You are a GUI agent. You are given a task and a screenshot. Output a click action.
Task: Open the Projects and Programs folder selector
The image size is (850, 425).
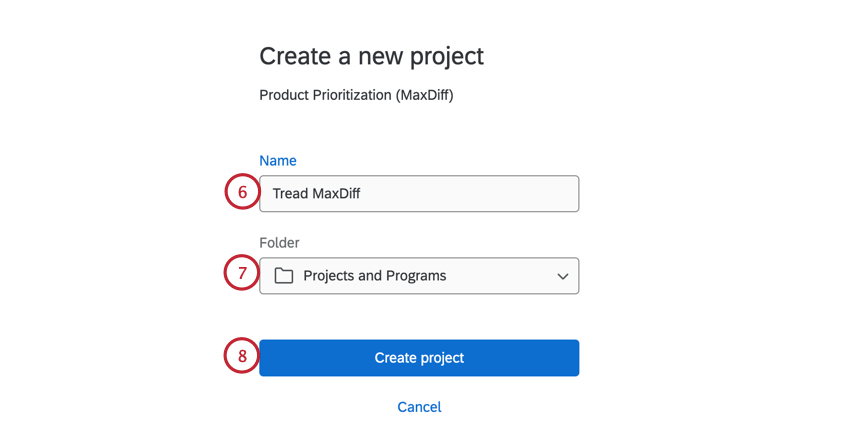[419, 276]
